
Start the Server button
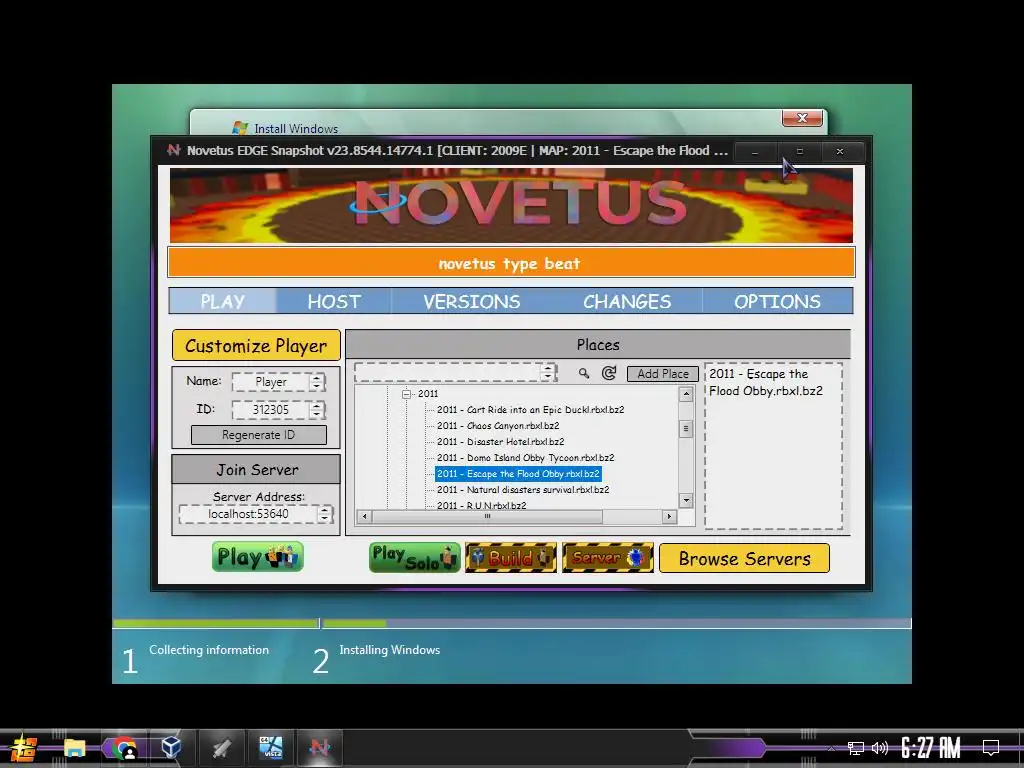coord(607,558)
